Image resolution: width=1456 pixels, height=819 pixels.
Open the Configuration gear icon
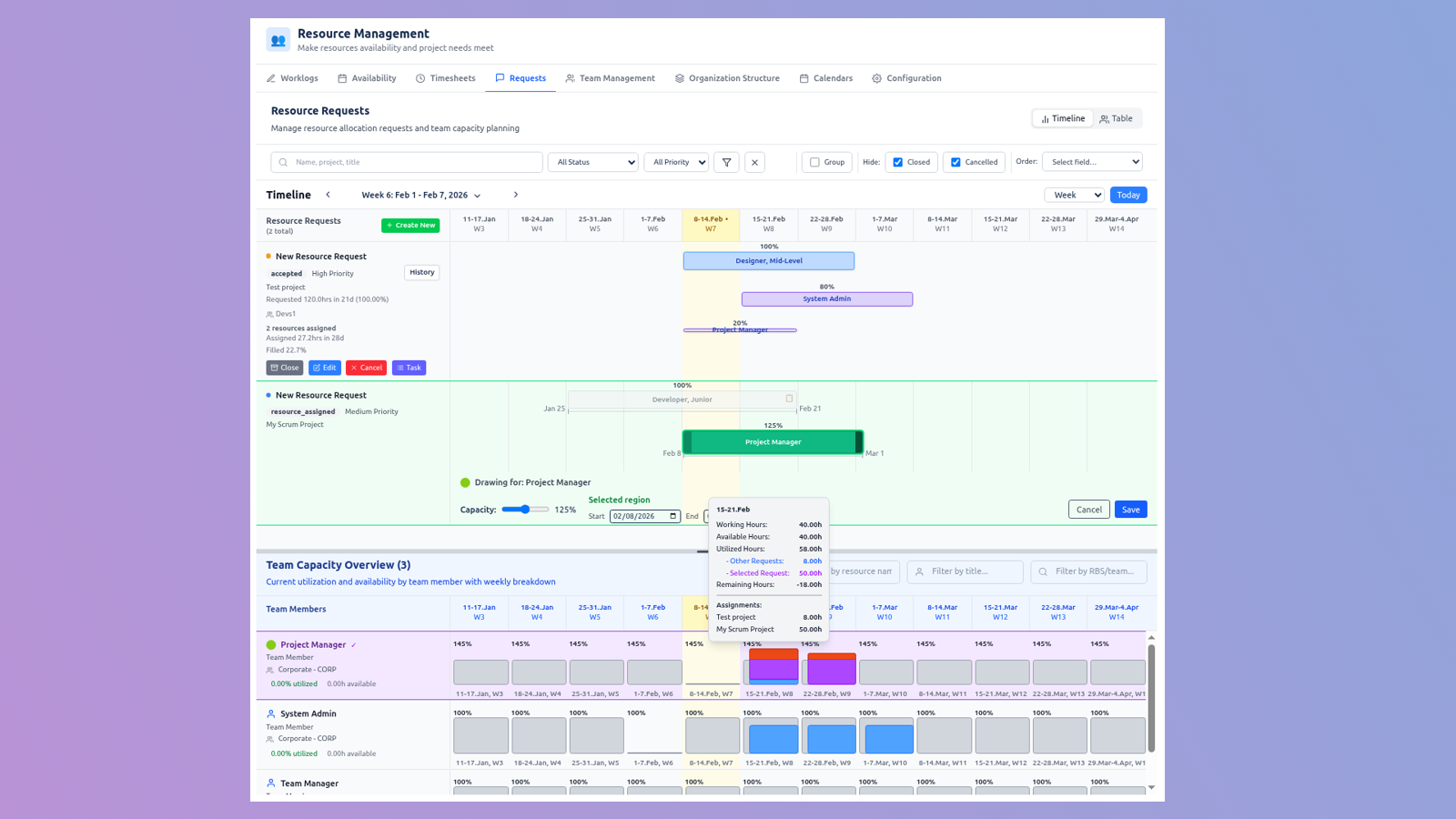(876, 78)
